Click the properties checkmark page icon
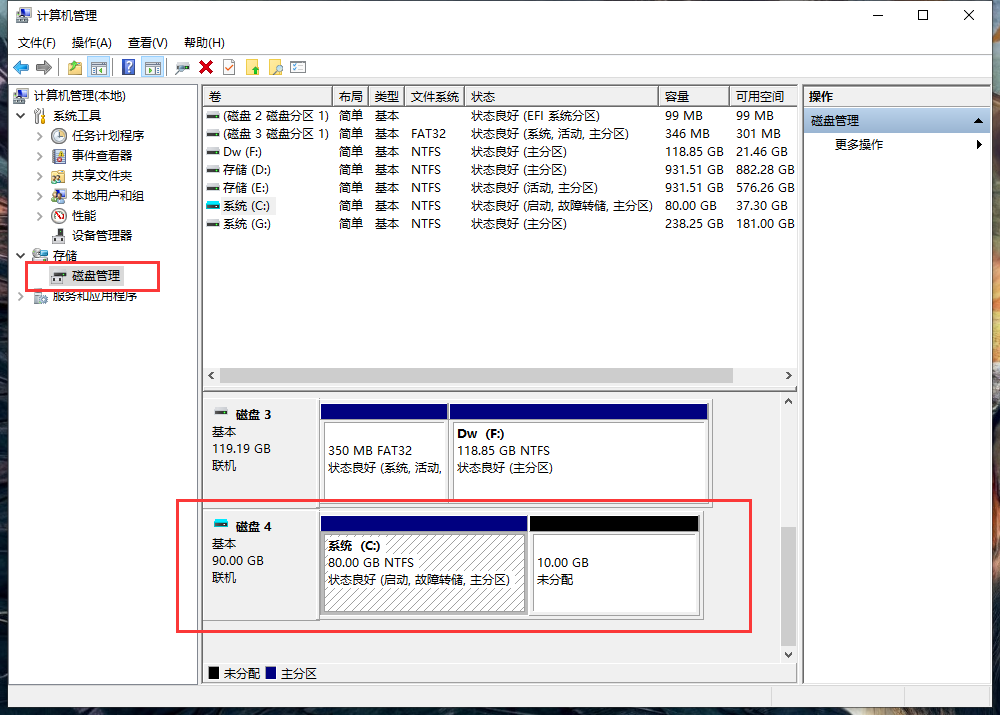The width and height of the screenshot is (1000, 715). click(229, 67)
